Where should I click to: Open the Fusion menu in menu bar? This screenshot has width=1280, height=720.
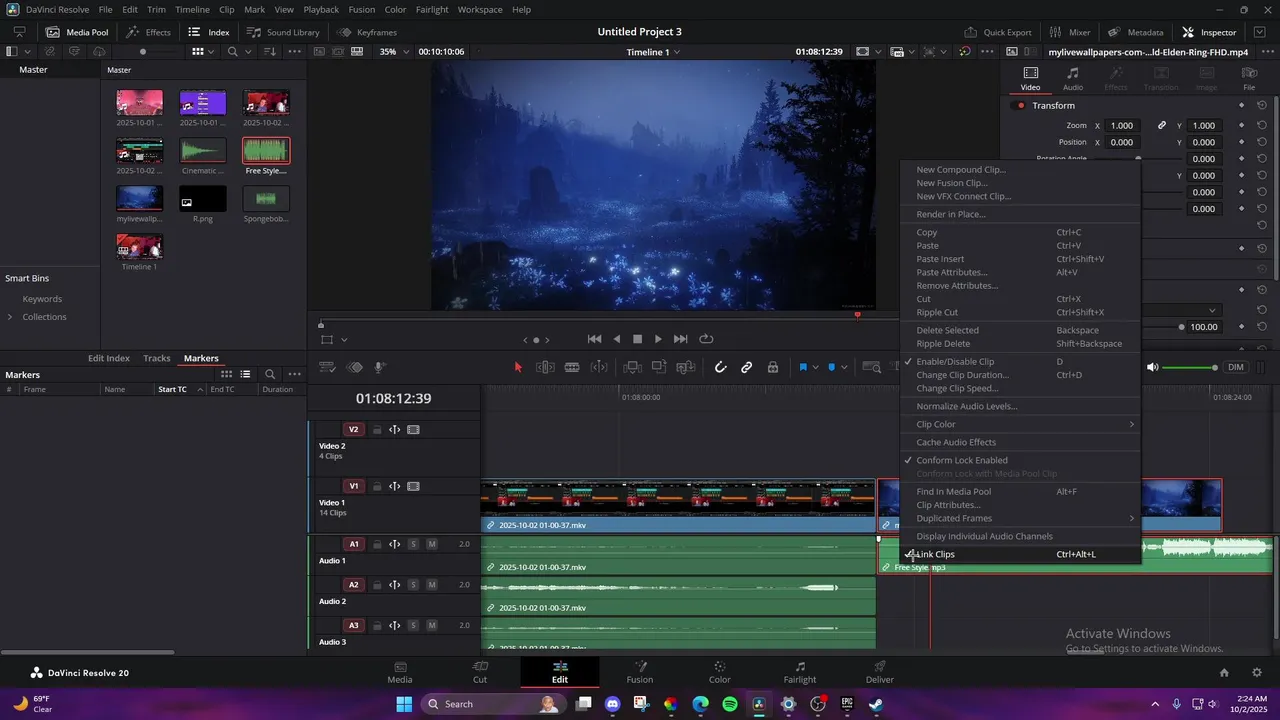pos(362,9)
